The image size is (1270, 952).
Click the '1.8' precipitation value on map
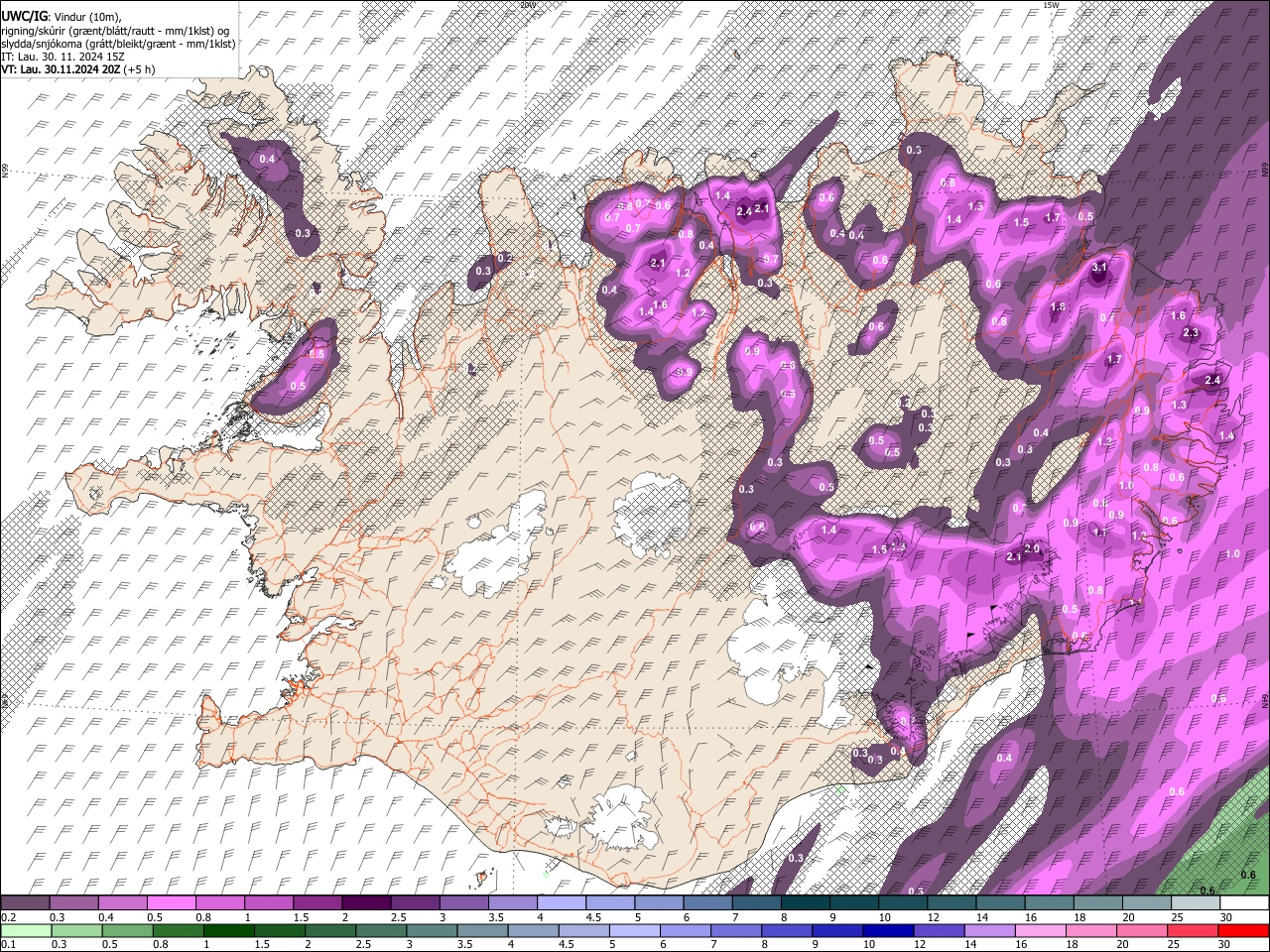[x=1058, y=307]
